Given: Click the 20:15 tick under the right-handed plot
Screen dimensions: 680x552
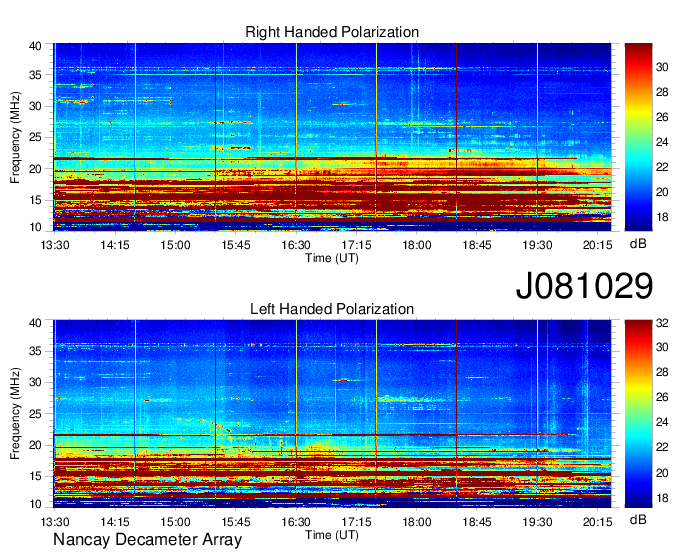Looking at the screenshot, I should click(x=598, y=245).
